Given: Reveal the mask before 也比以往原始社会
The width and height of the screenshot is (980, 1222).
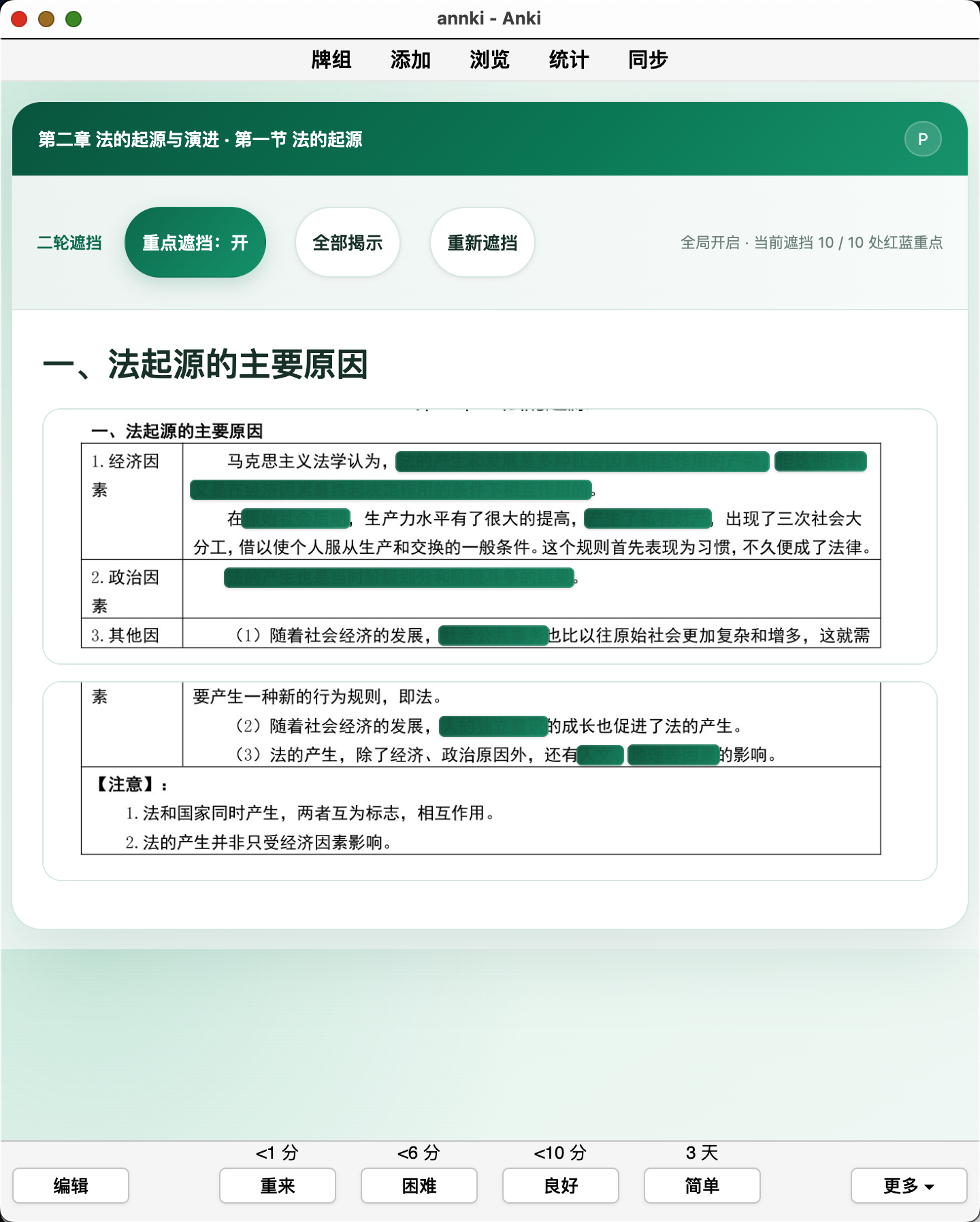Looking at the screenshot, I should [x=493, y=635].
